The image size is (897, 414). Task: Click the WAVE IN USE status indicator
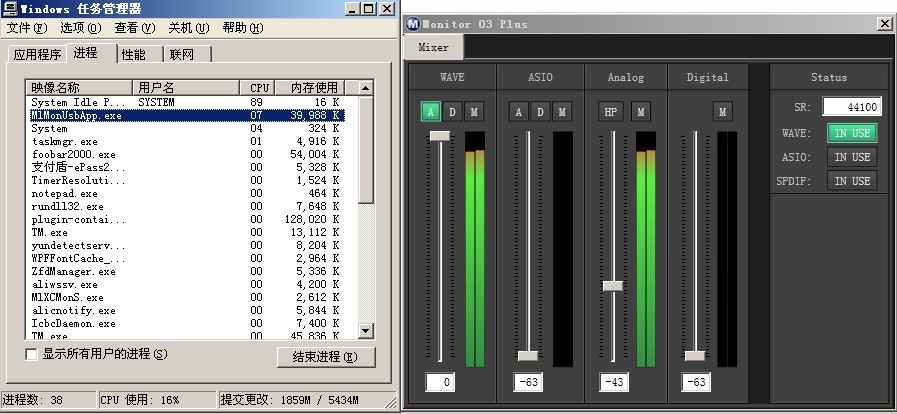coord(852,132)
